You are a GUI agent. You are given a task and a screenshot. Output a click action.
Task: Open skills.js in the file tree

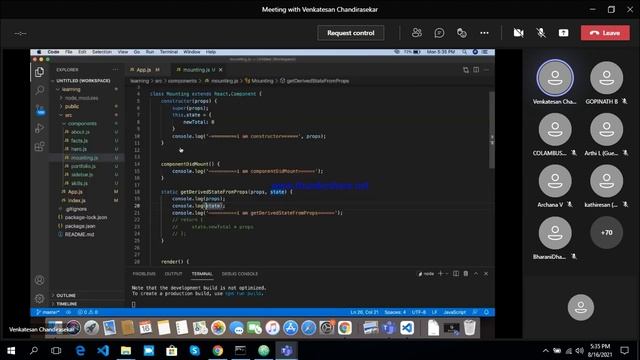[79, 184]
